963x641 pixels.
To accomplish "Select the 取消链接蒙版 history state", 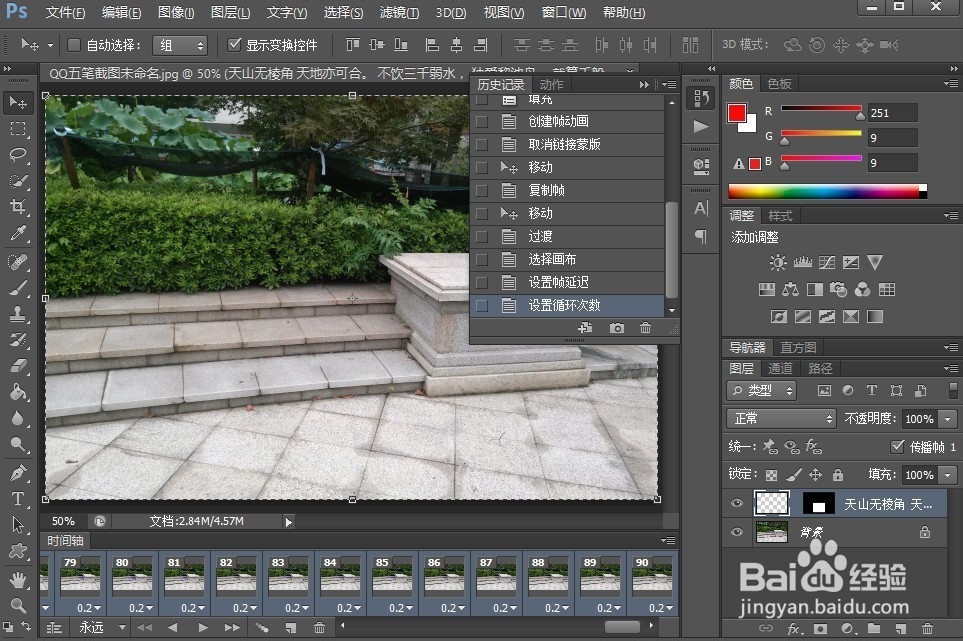I will [x=567, y=145].
